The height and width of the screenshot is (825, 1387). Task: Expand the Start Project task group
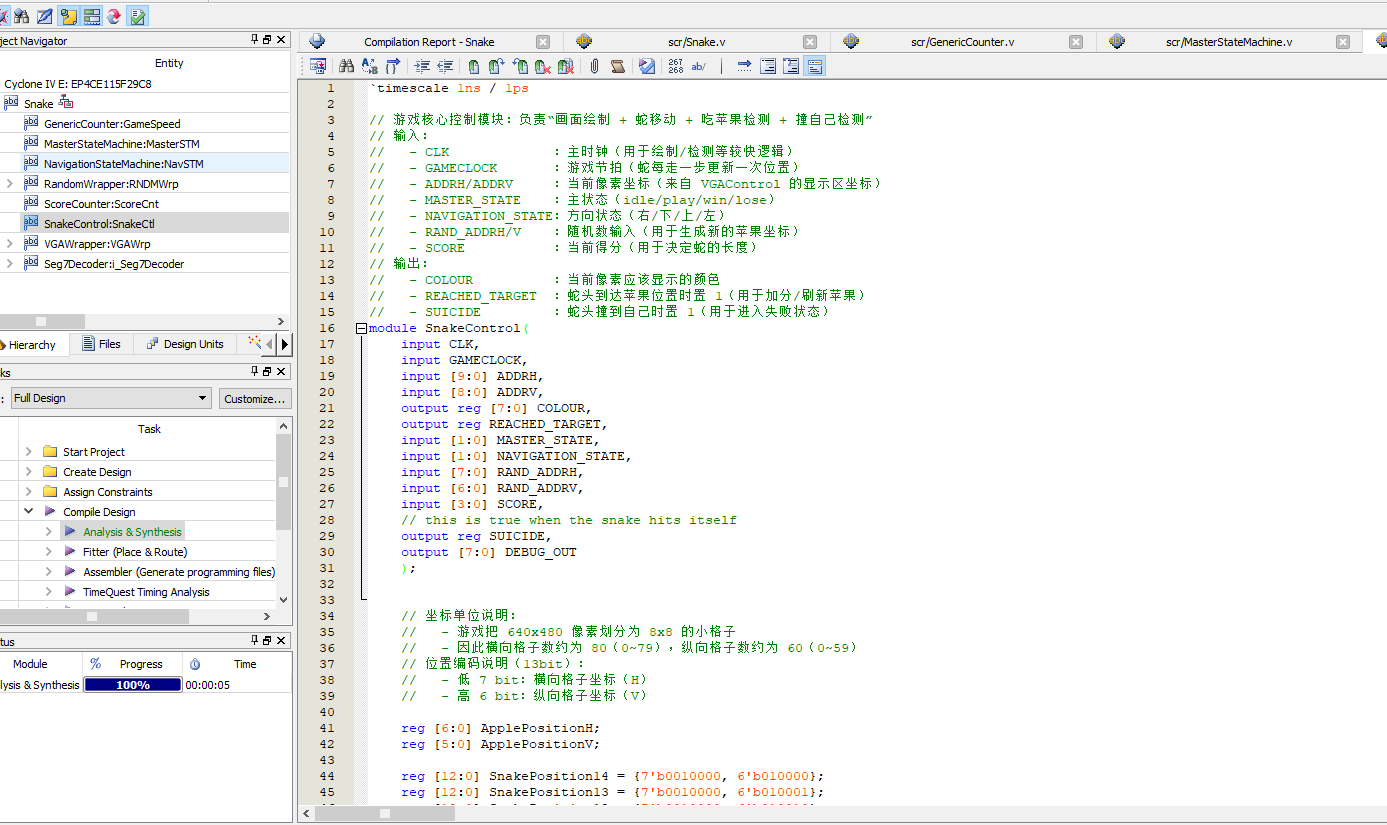(28, 452)
